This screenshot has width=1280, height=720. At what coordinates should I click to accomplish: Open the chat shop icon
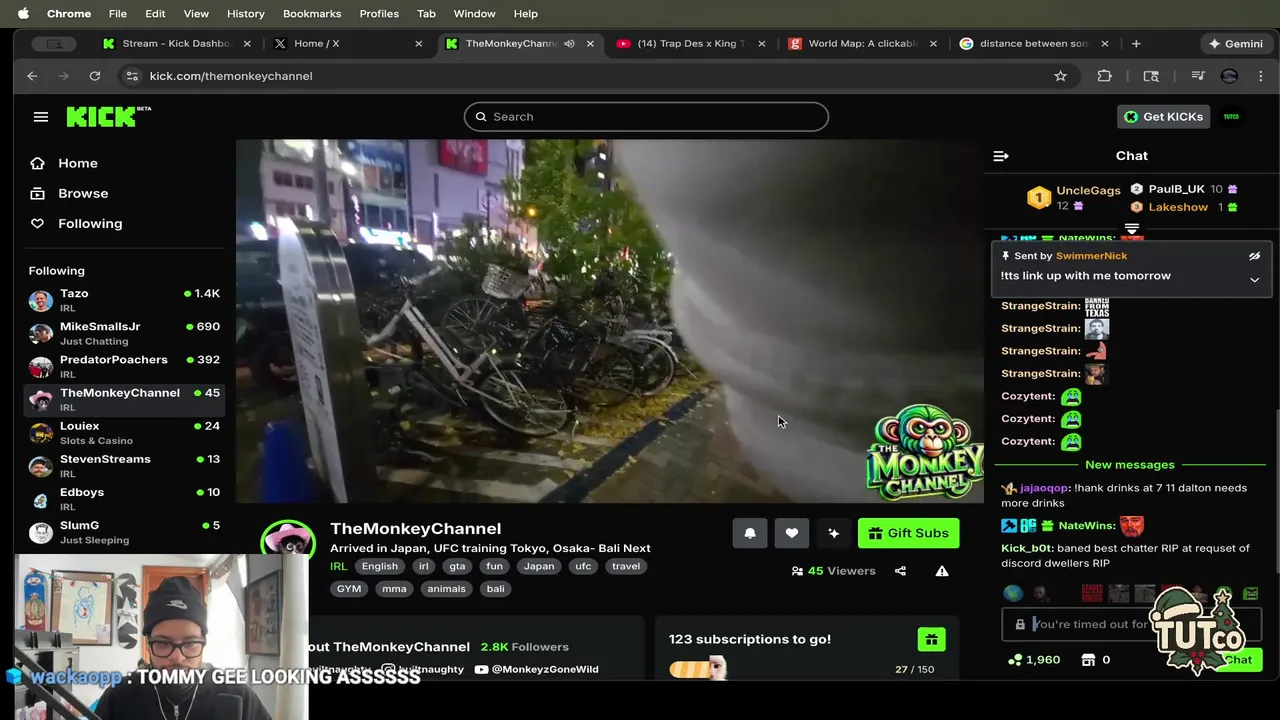1089,660
